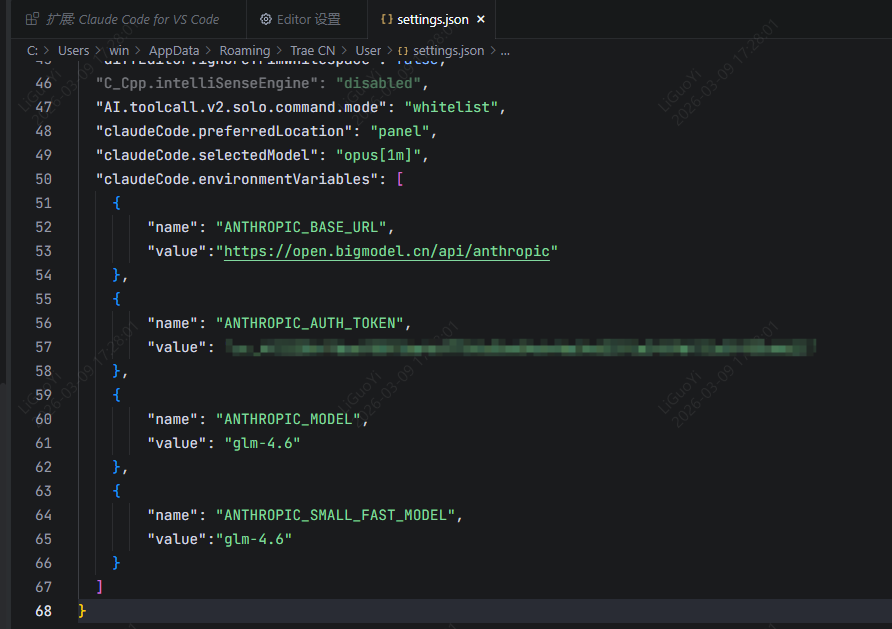Viewport: 892px width, 629px height.
Task: Select the Roaming breadcrumb segment
Action: 245,50
